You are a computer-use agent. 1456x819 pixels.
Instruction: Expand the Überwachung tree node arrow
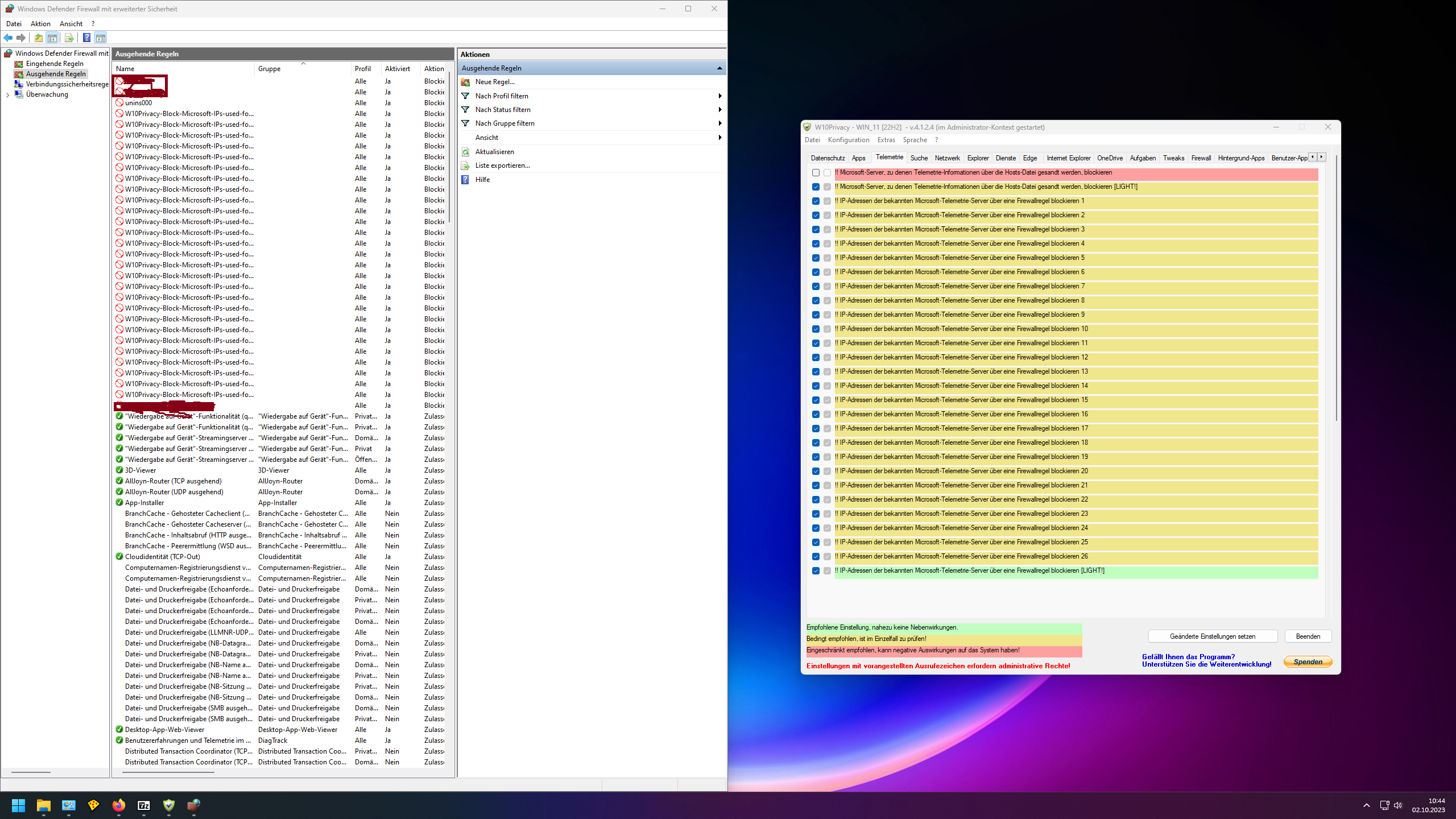tap(7, 95)
